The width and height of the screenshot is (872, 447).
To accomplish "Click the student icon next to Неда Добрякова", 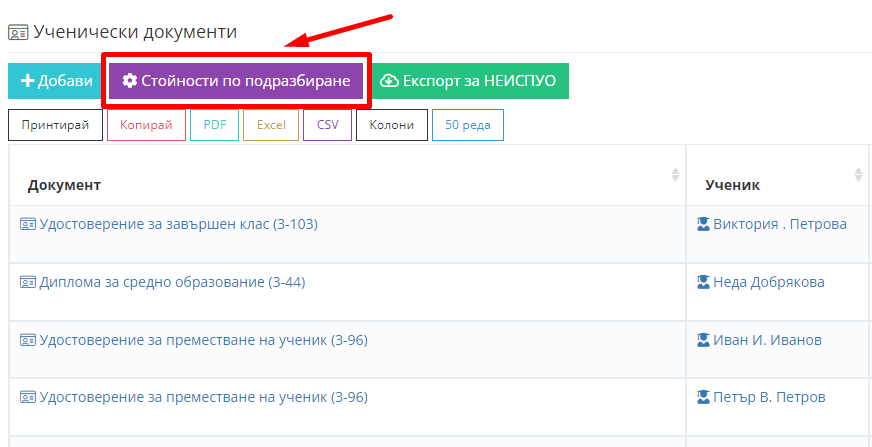I will (x=703, y=282).
